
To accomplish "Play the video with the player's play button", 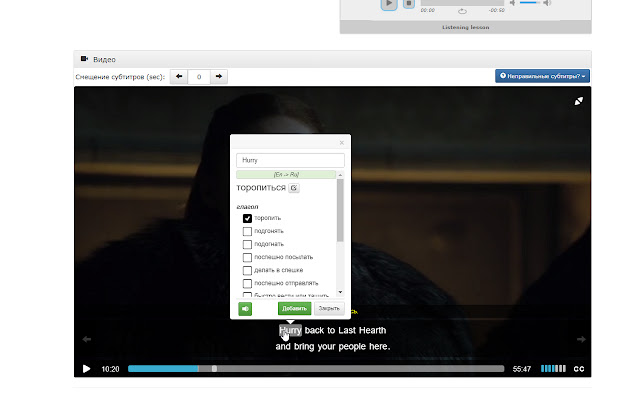I will [x=86, y=369].
